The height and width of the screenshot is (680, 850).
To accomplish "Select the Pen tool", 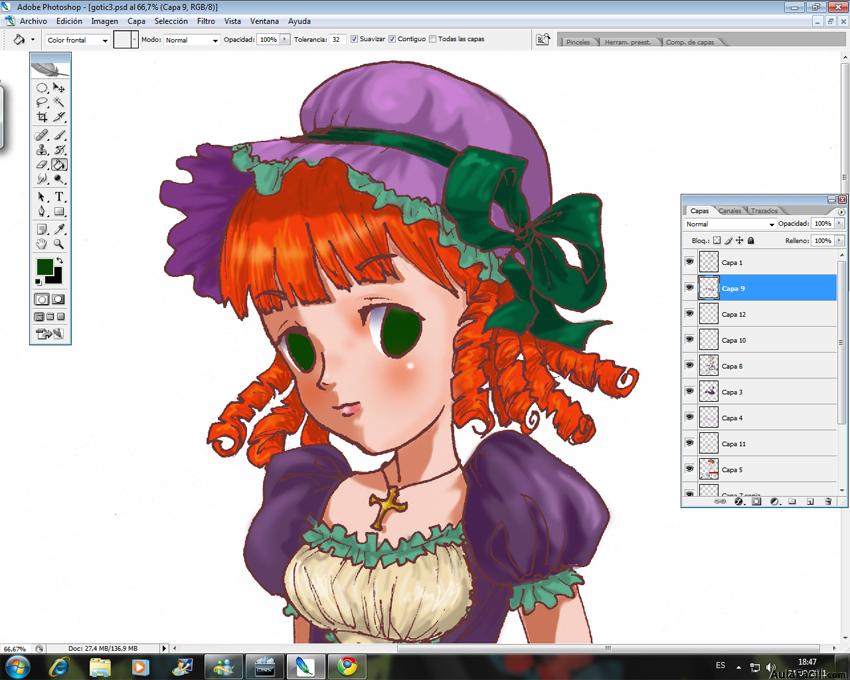I will pyautogui.click(x=42, y=211).
